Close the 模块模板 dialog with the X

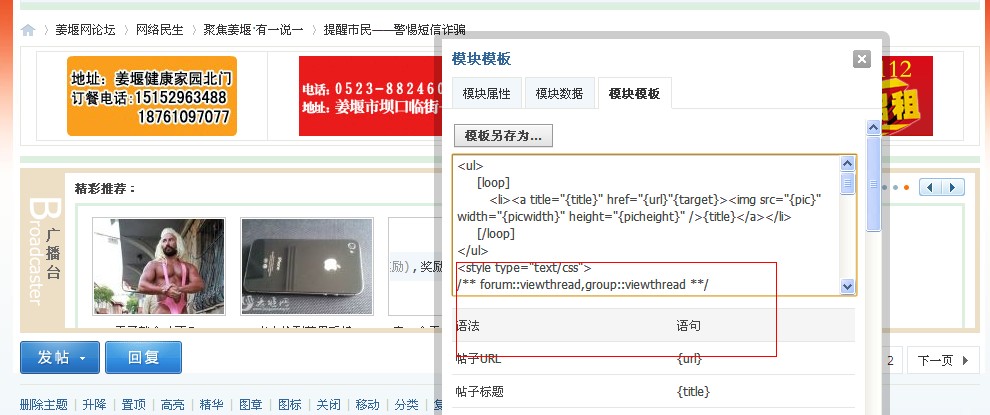[862, 59]
